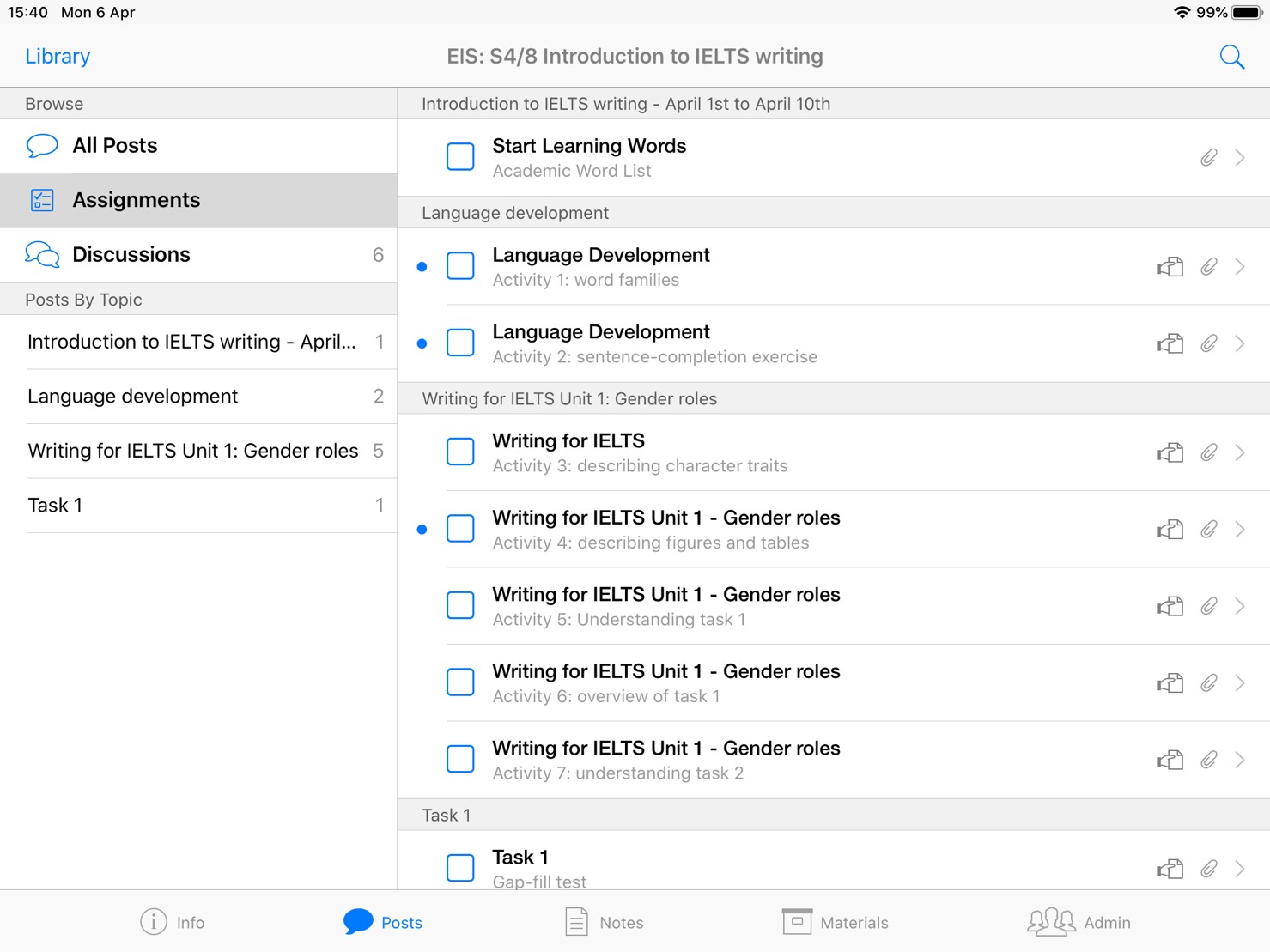Screen dimensions: 1270x952
Task: Click the hand-in icon for Activity 3 character traits
Action: pyautogui.click(x=1170, y=452)
